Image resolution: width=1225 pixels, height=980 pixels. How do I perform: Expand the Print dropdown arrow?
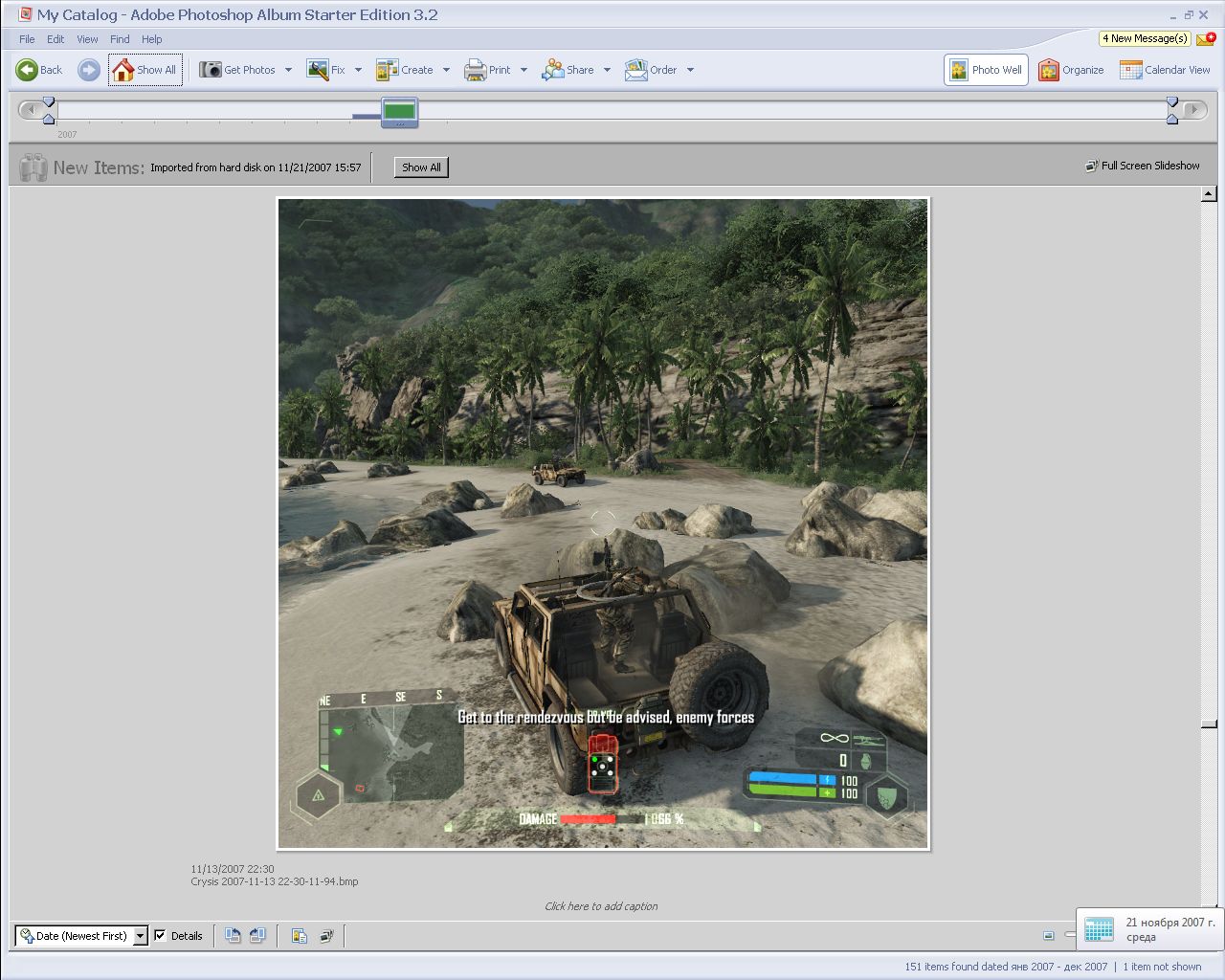click(x=523, y=70)
